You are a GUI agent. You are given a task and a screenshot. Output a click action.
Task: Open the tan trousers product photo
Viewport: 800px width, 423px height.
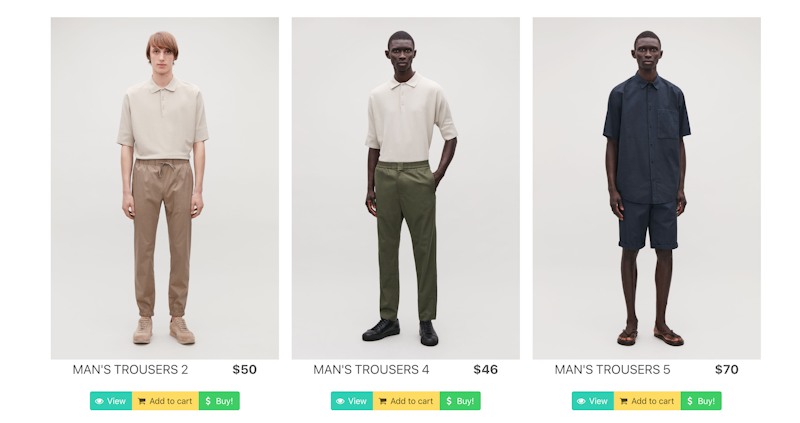pos(165,188)
